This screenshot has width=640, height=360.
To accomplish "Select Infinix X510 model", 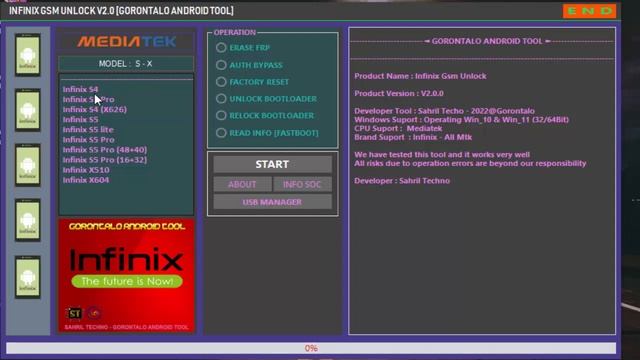I will click(x=86, y=170).
